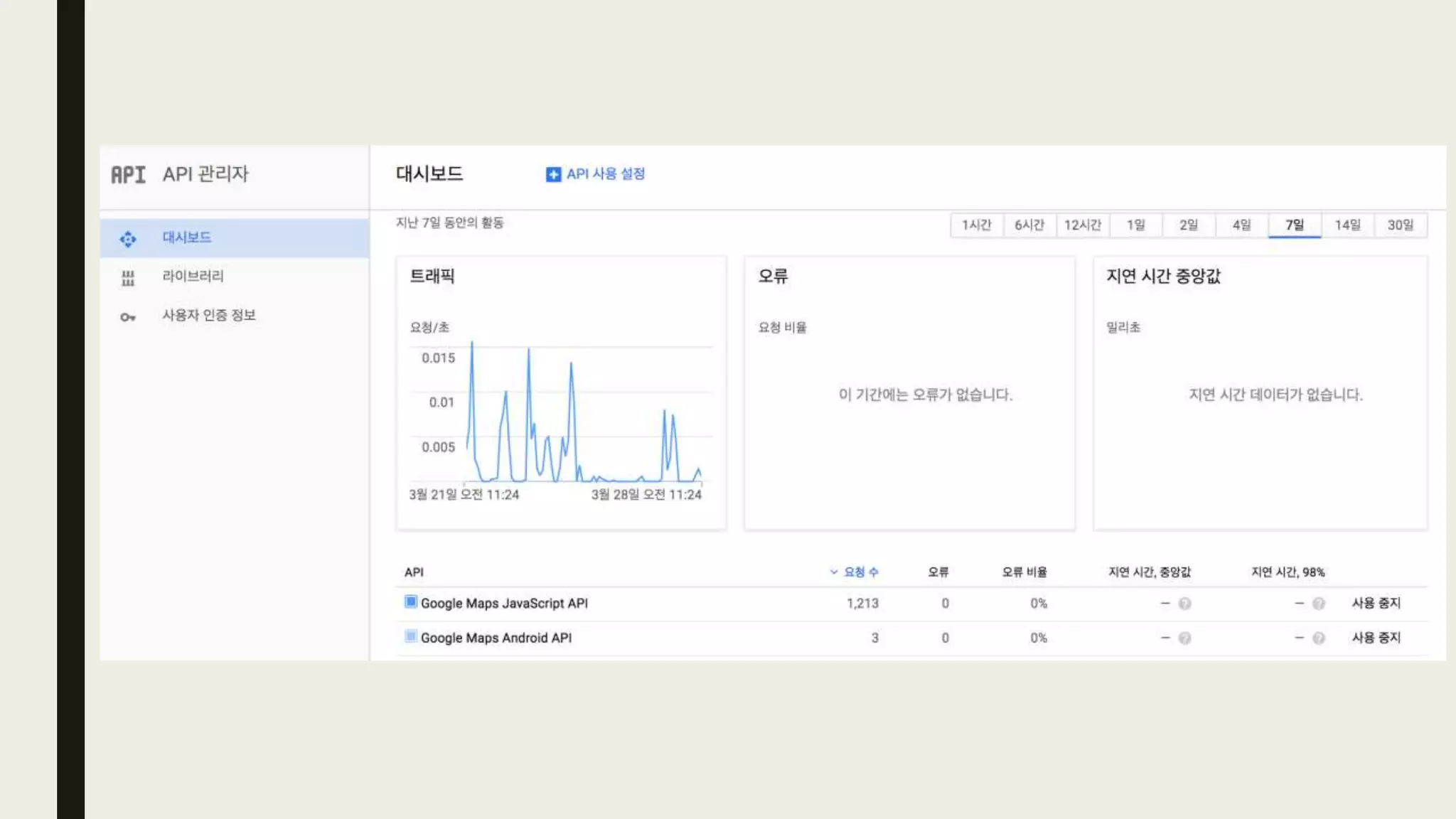Click the traffic chart peak area
The image size is (1456, 819).
[471, 348]
